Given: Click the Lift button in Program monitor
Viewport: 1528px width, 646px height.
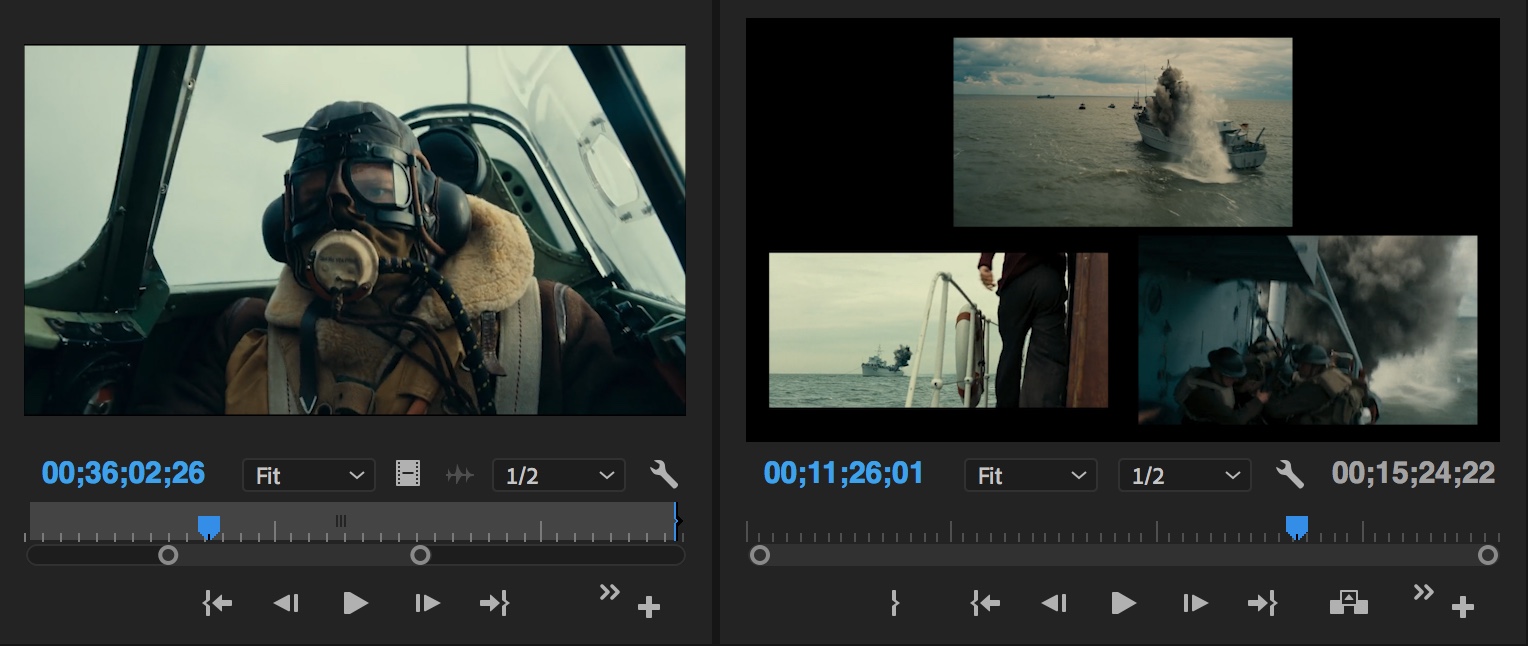Looking at the screenshot, I should (x=1348, y=603).
